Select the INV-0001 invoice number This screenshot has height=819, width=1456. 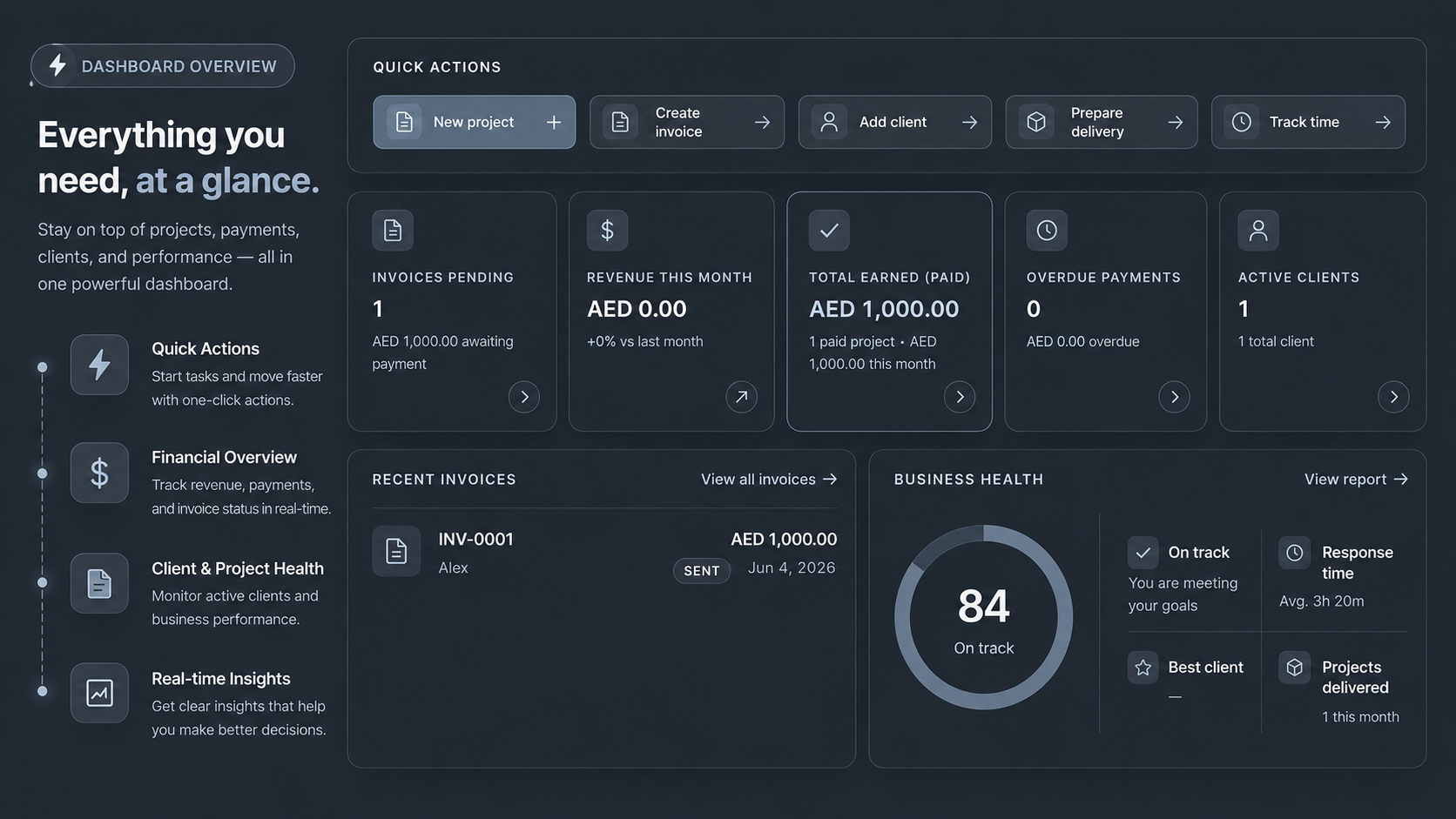coord(475,540)
